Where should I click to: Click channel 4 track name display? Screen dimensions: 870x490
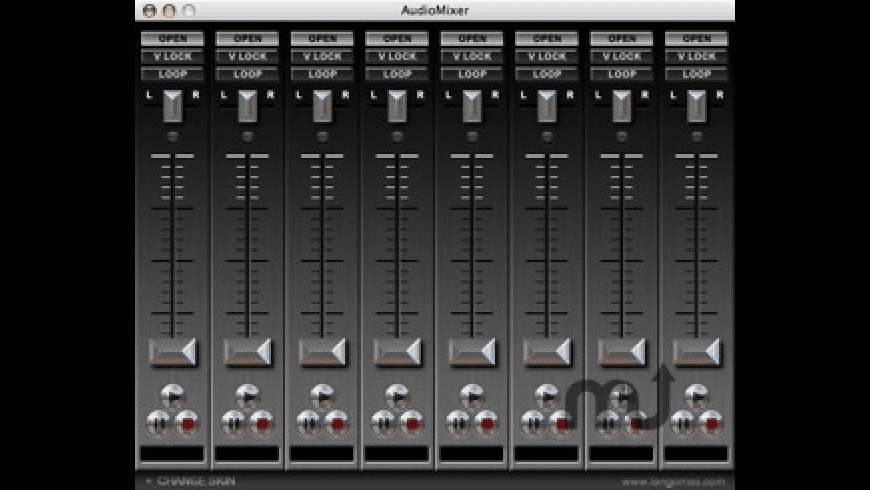pos(397,454)
